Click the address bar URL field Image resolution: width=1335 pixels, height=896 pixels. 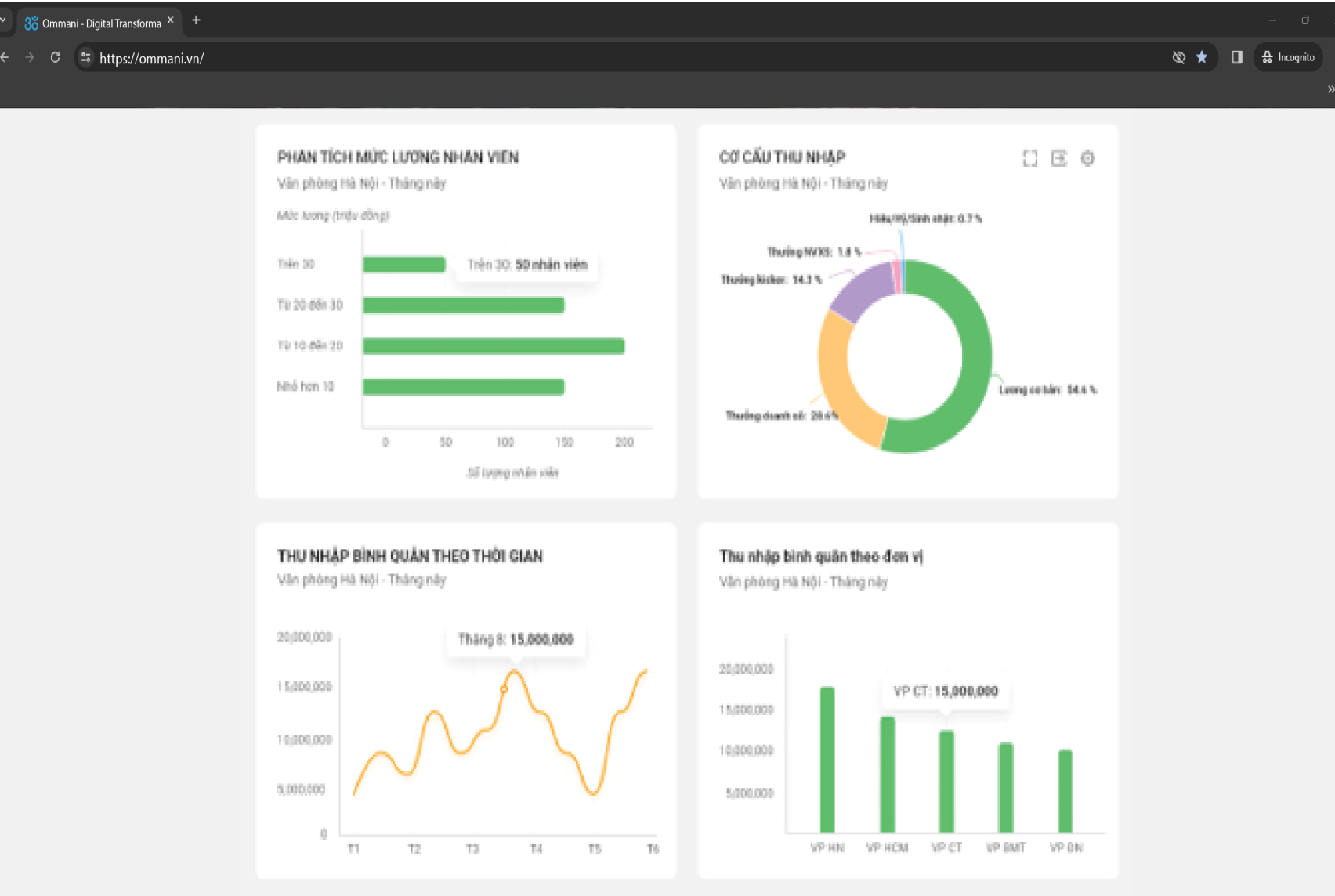(548, 58)
